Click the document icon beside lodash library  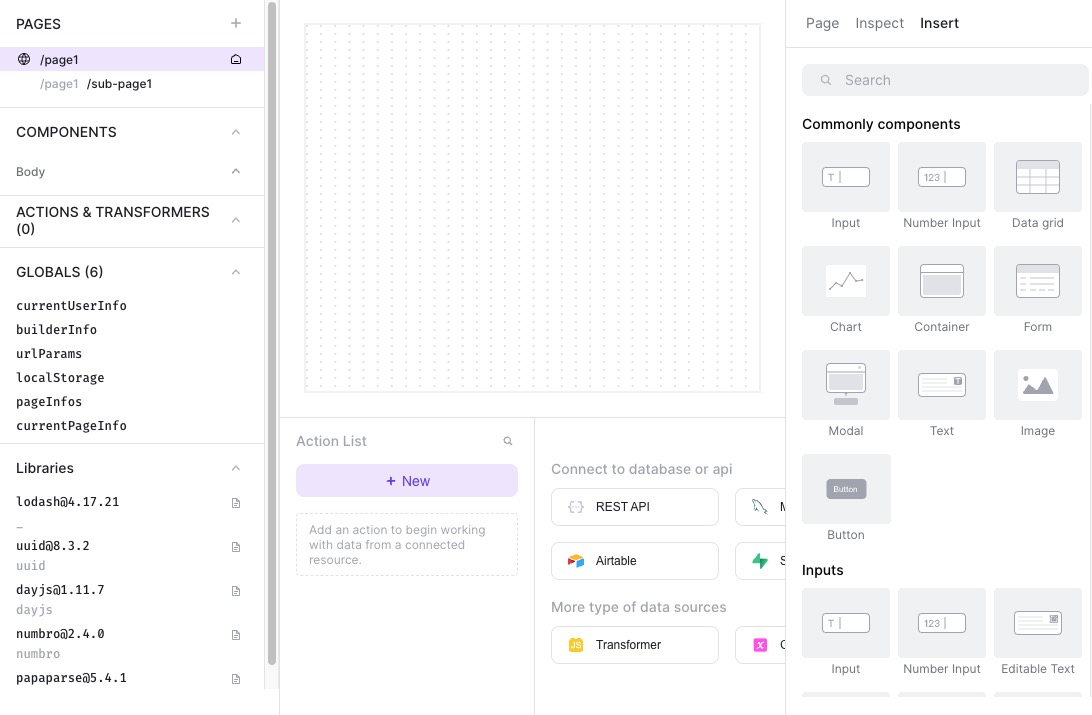point(236,504)
